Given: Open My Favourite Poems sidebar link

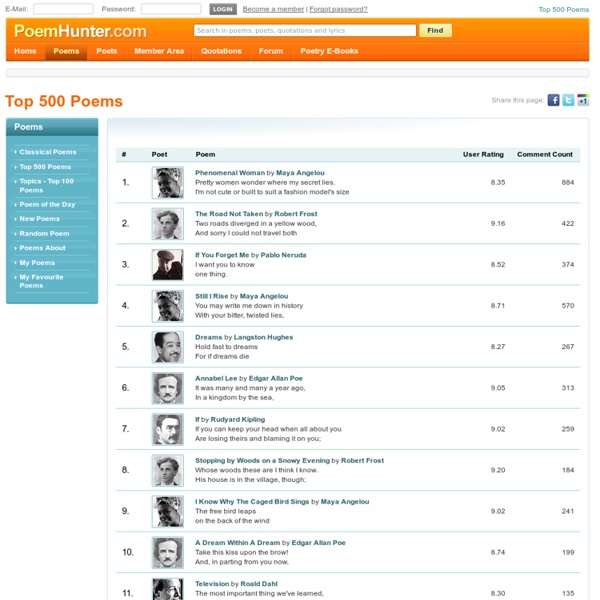Looking at the screenshot, I should [41, 281].
